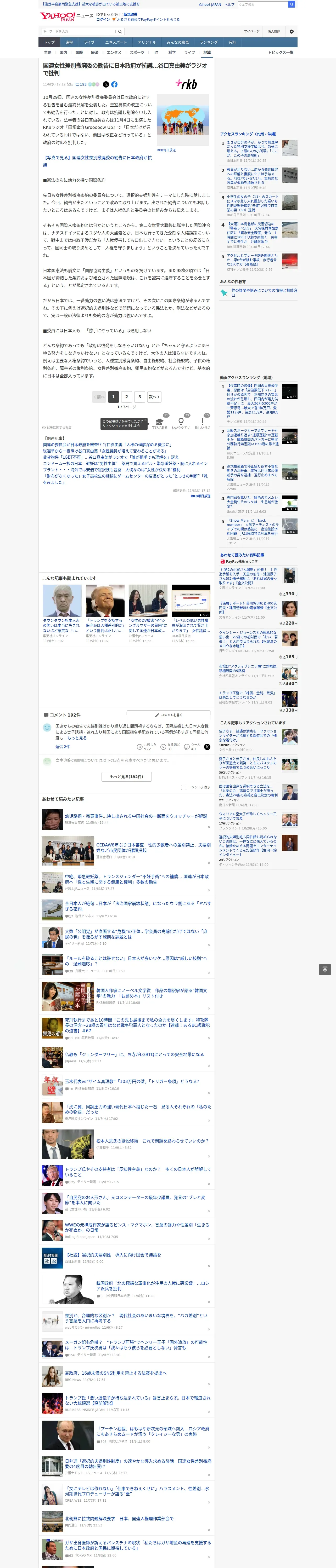Screen dimensions: 336x1568
Task: Click the keyword search input field
Action: 79,32
